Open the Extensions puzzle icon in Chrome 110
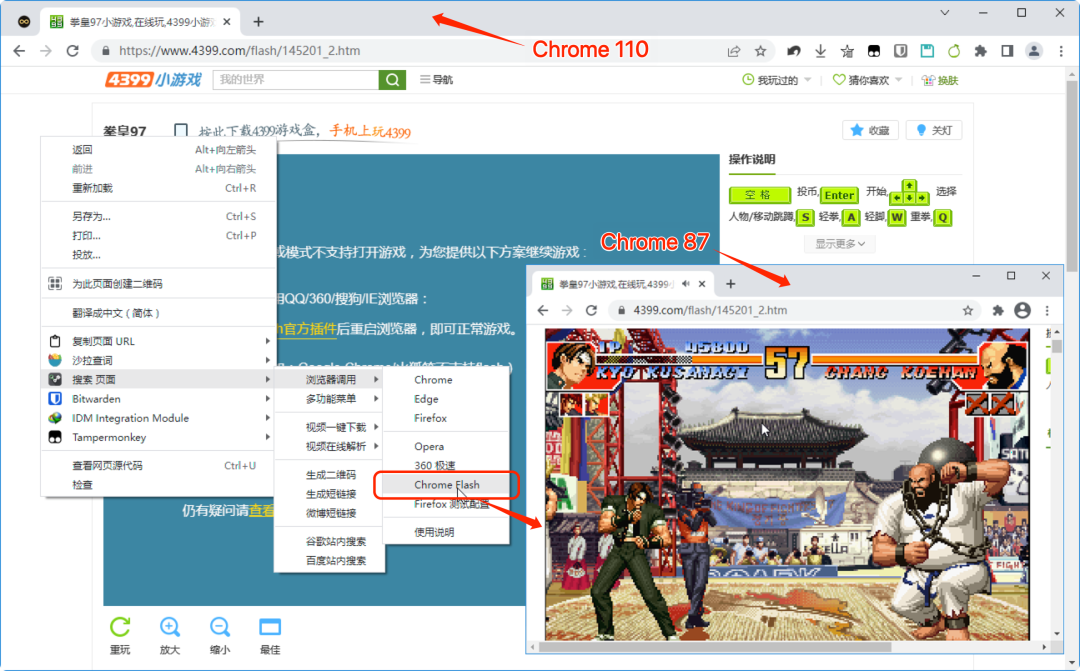 point(980,51)
